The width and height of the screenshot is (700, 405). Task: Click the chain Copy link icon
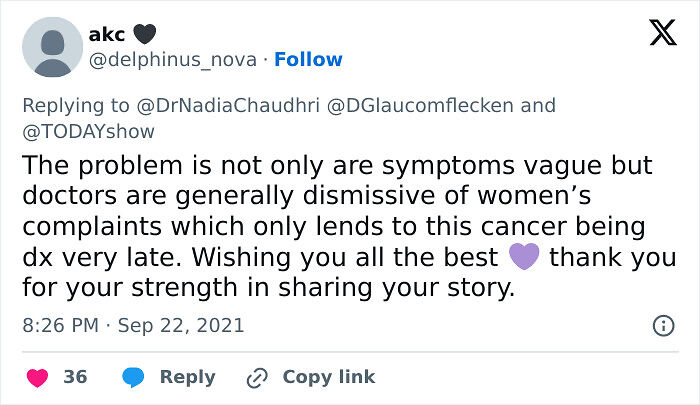point(257,377)
